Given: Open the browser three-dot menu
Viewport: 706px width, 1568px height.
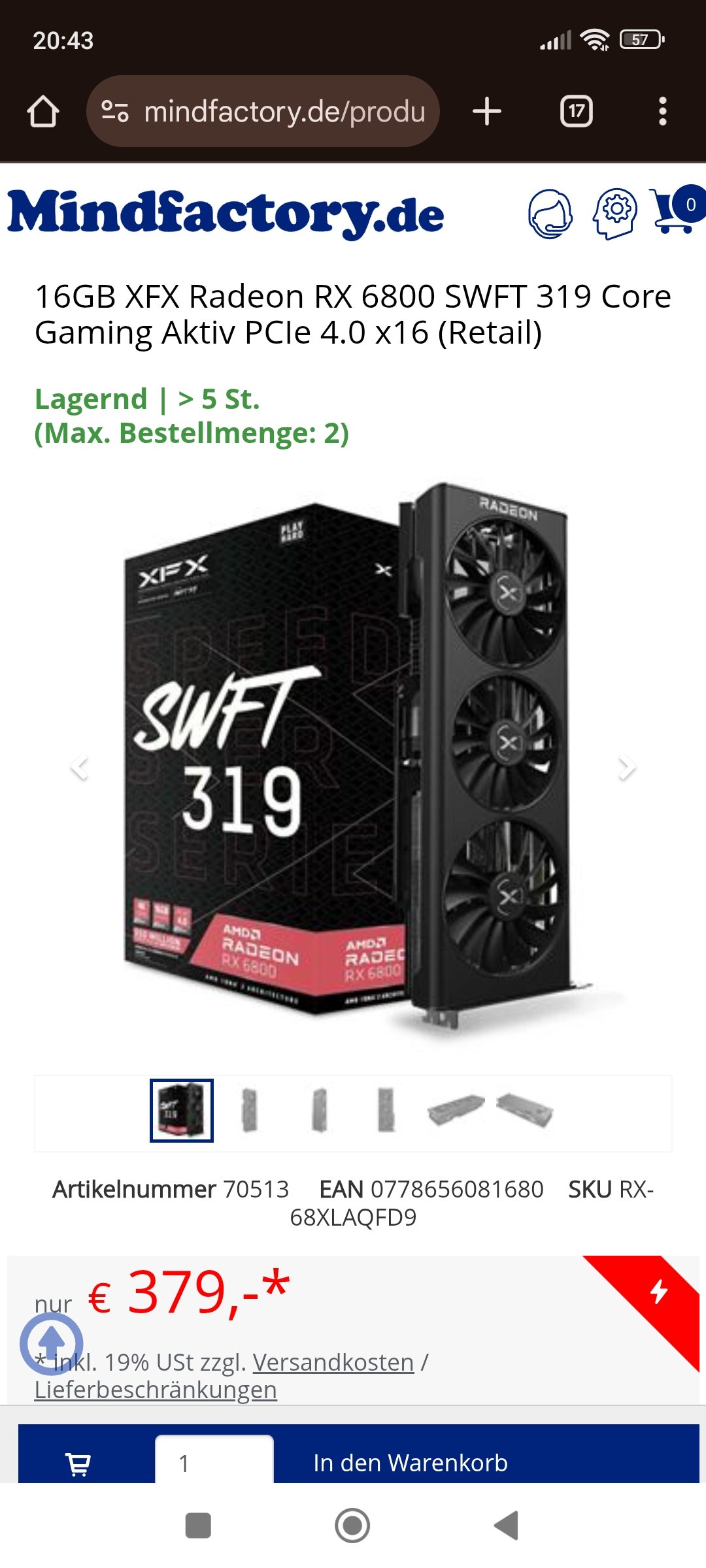Looking at the screenshot, I should click(663, 111).
